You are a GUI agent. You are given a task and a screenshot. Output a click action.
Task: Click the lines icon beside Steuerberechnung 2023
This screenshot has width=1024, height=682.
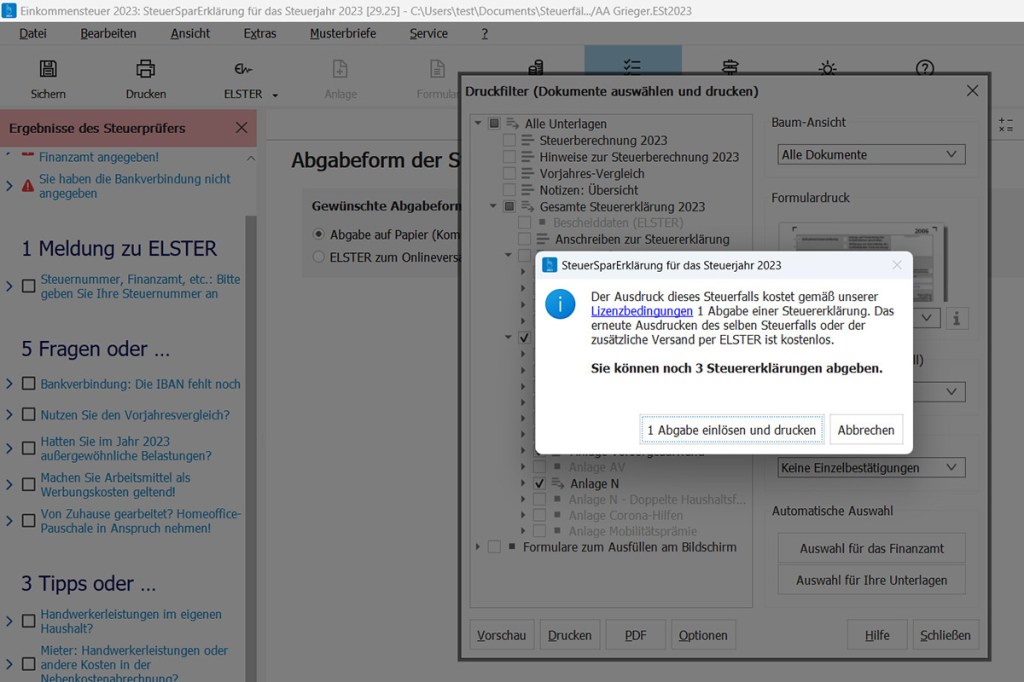(528, 140)
